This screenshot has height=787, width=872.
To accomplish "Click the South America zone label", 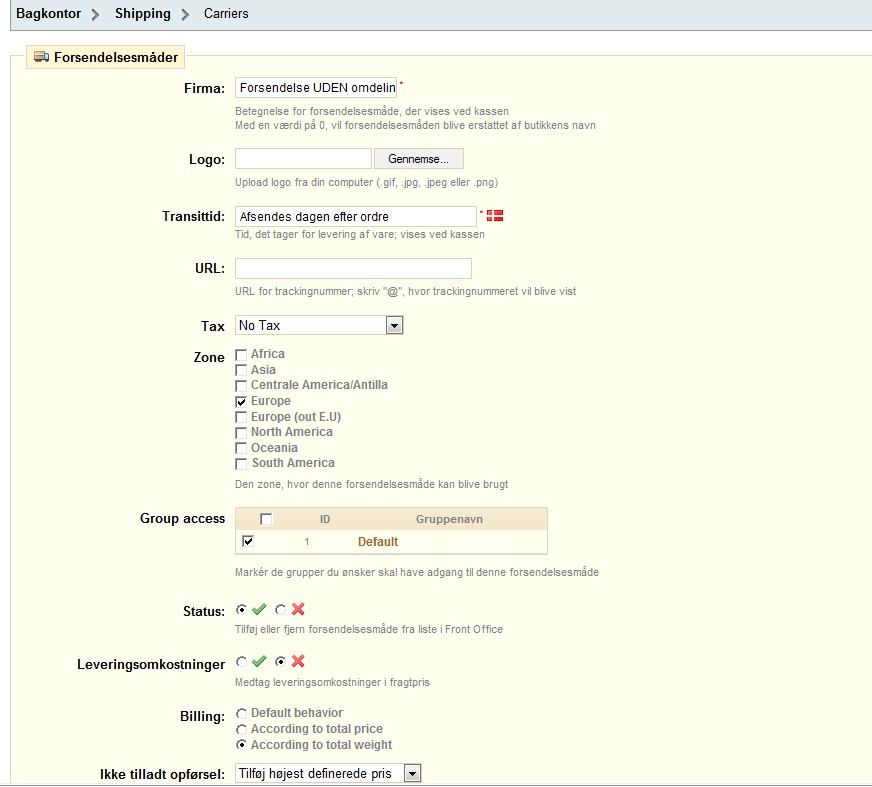I will coord(293,463).
